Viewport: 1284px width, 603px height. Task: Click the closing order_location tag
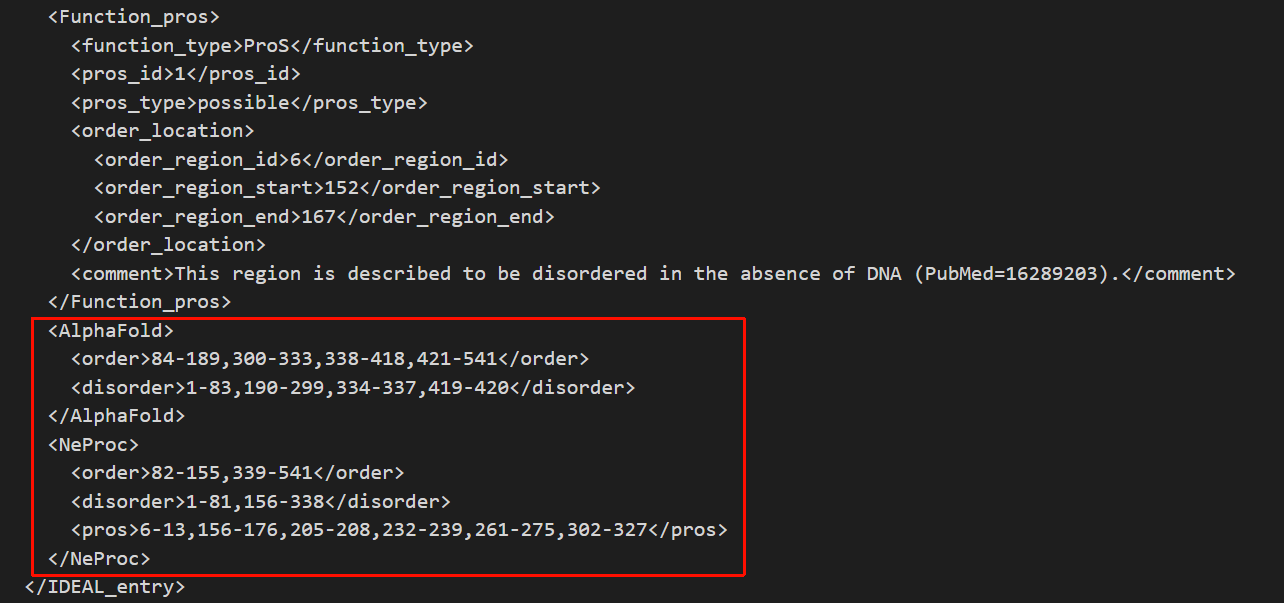point(169,245)
